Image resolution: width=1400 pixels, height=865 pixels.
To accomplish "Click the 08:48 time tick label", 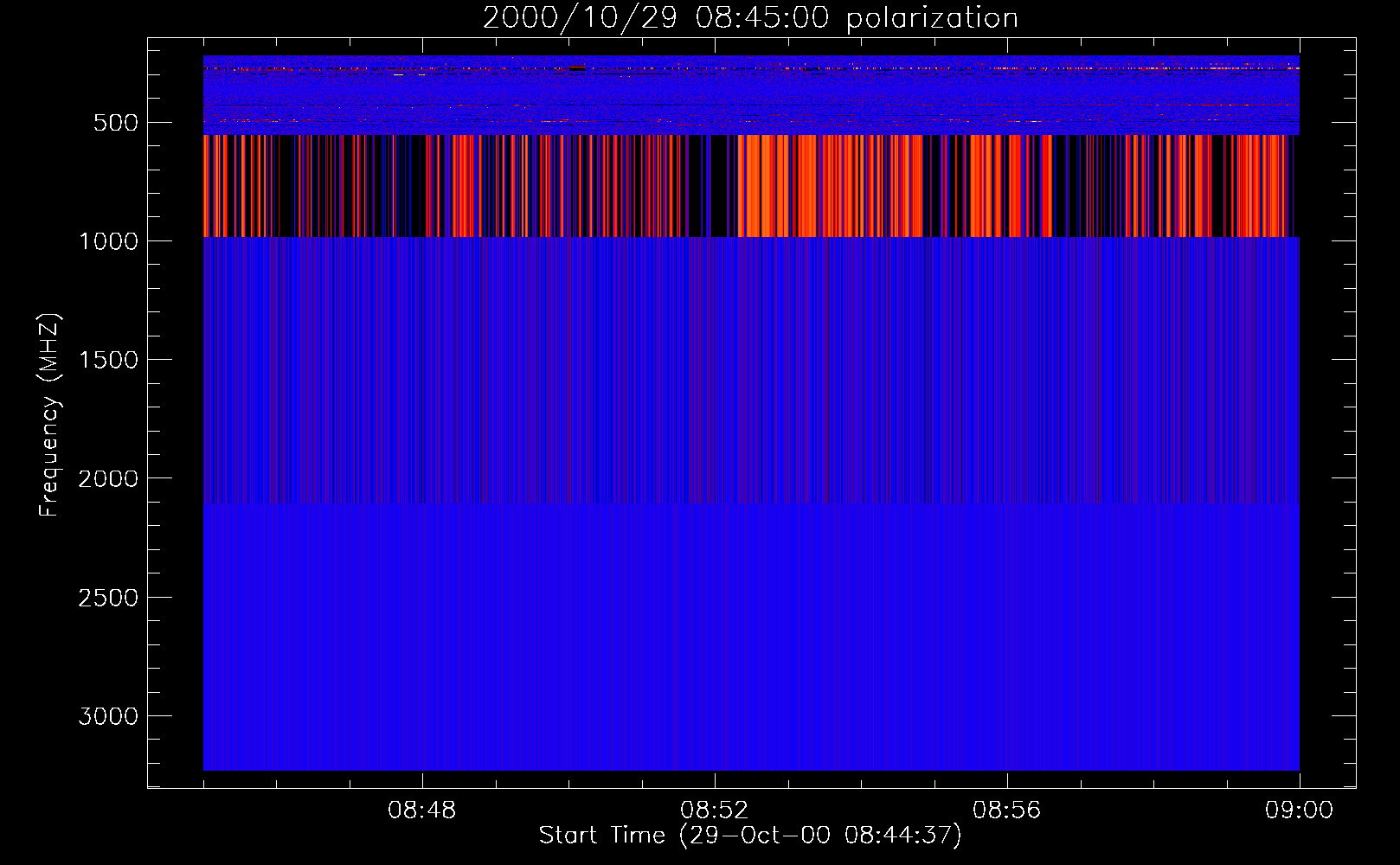I will pyautogui.click(x=422, y=811).
